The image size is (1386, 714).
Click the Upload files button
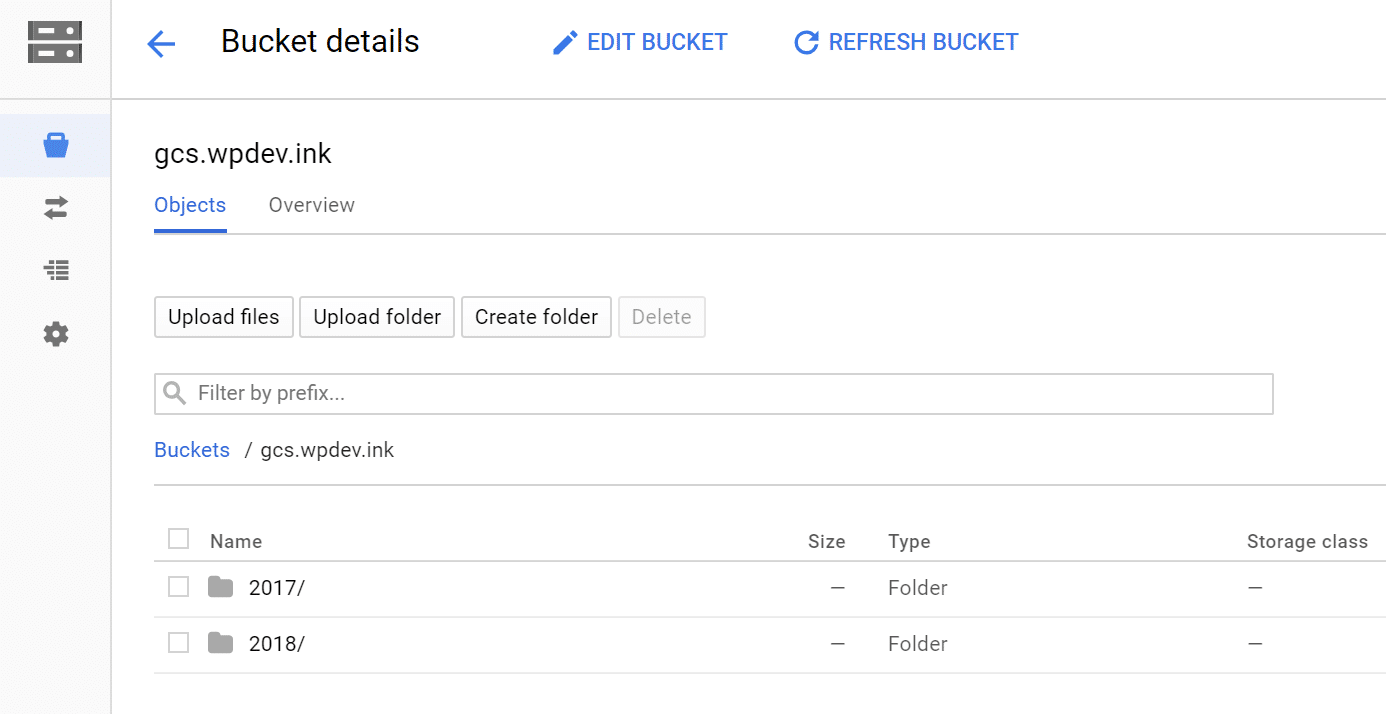pos(223,316)
